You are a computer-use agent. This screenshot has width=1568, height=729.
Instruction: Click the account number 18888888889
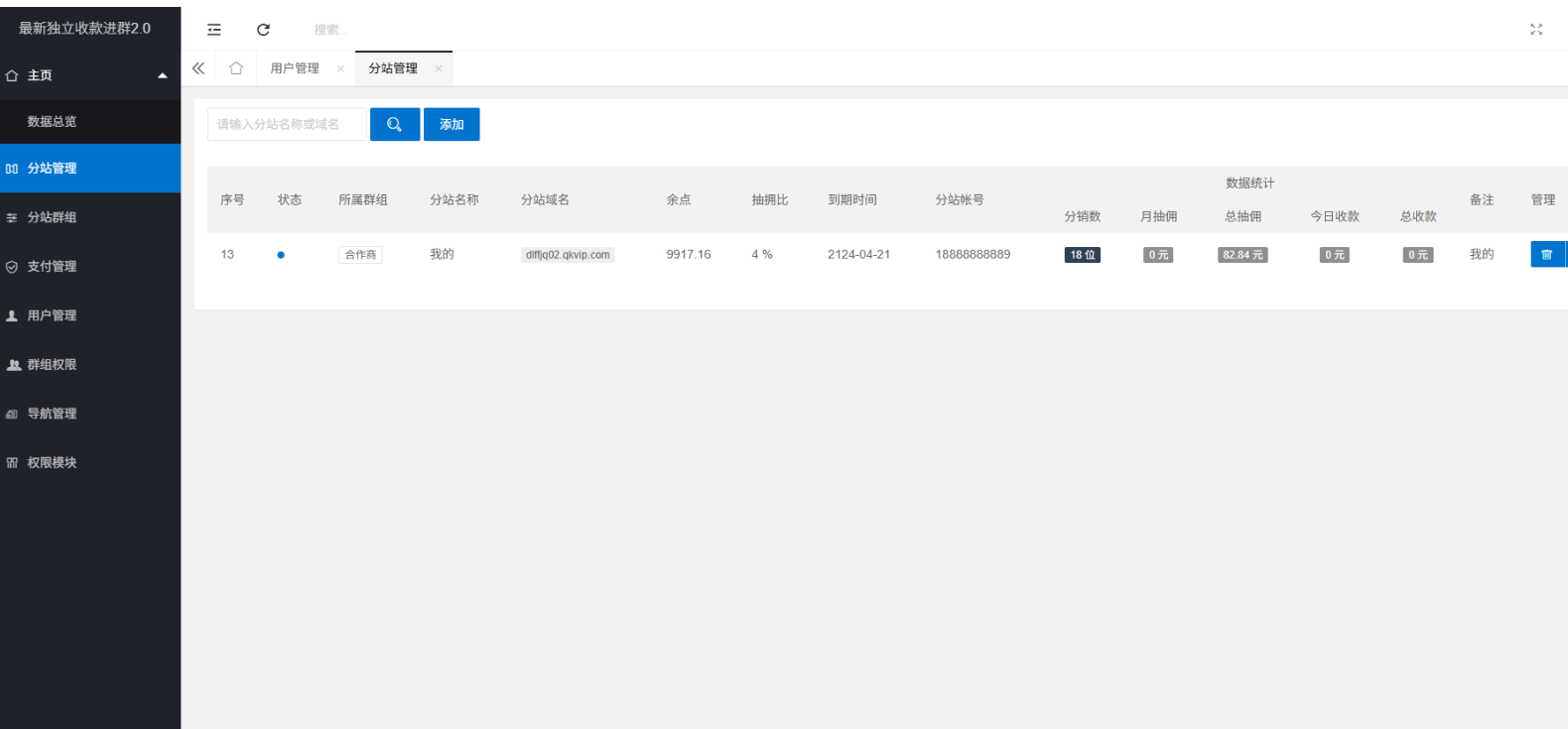point(973,255)
